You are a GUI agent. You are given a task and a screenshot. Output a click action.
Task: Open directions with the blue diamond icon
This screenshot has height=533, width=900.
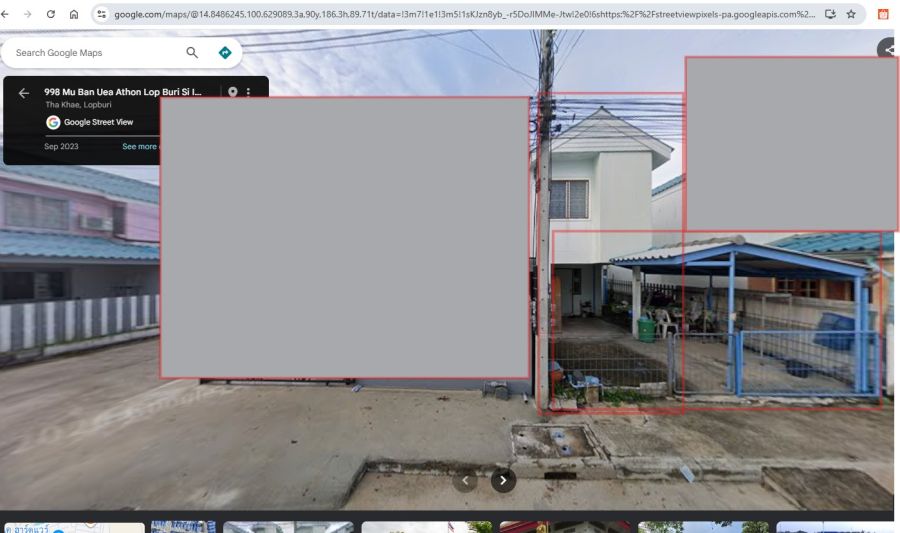[225, 52]
